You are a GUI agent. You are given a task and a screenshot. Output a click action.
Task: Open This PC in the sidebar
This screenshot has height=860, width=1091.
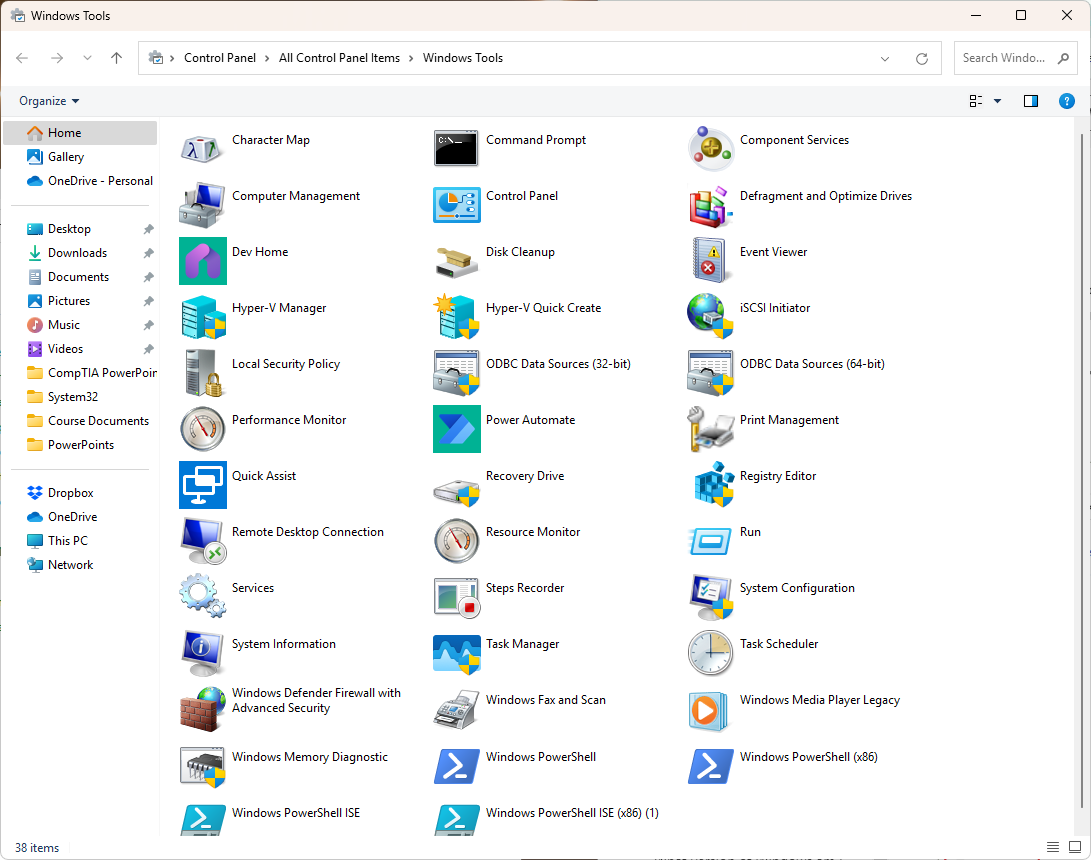click(67, 541)
